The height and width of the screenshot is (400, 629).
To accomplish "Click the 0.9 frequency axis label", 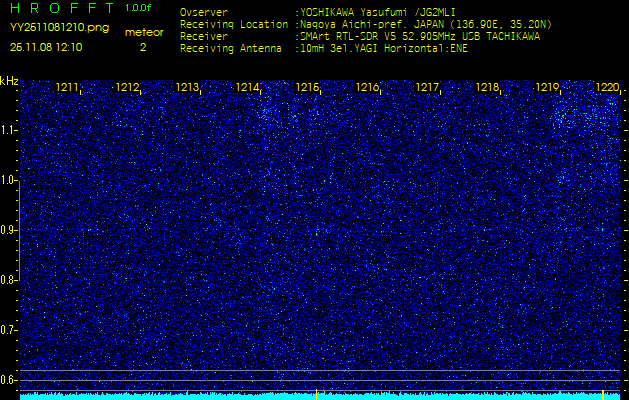I will (7, 230).
